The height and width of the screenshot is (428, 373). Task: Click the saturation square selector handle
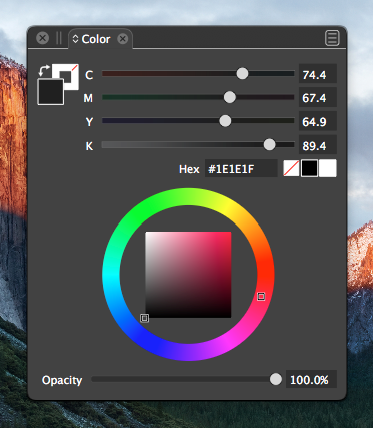point(144,318)
